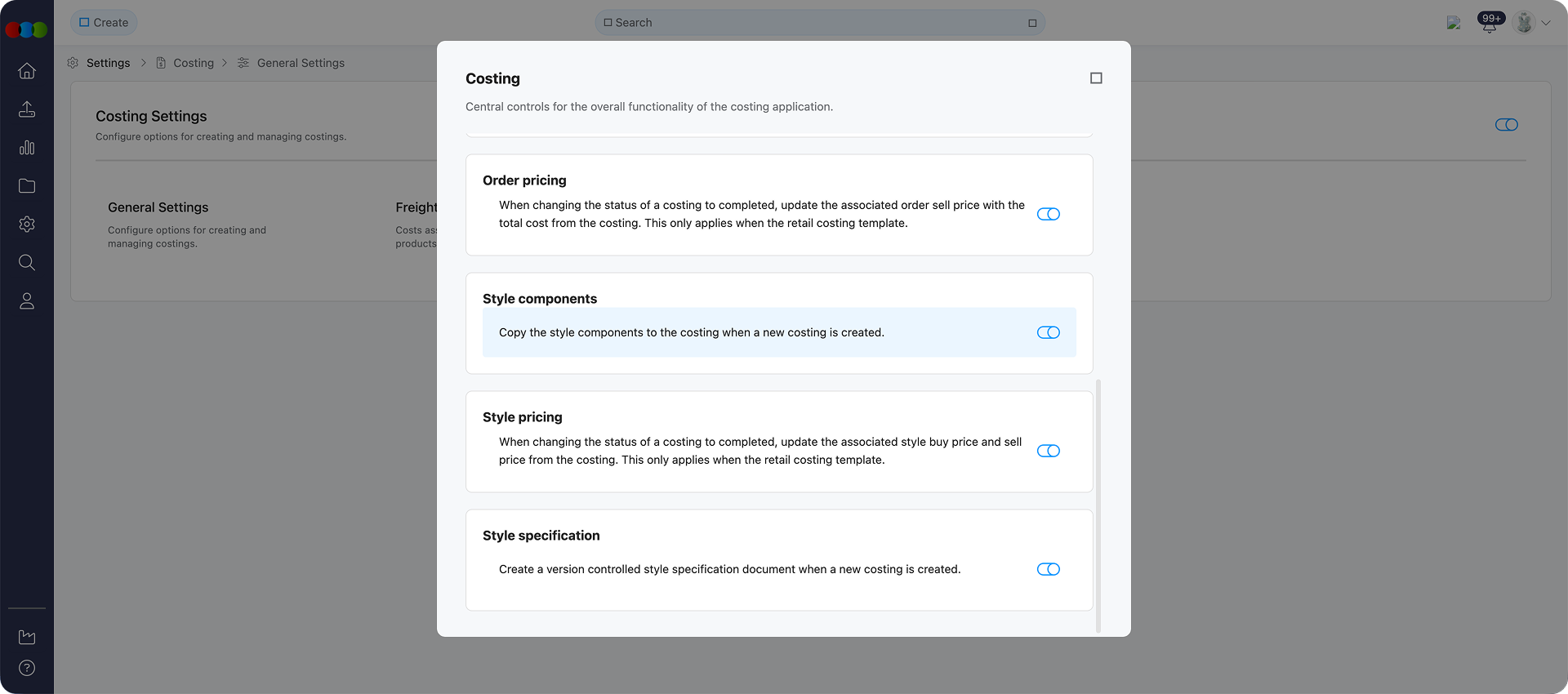Image resolution: width=1568 pixels, height=694 pixels.
Task: Go to Costing breadcrumb
Action: (194, 63)
